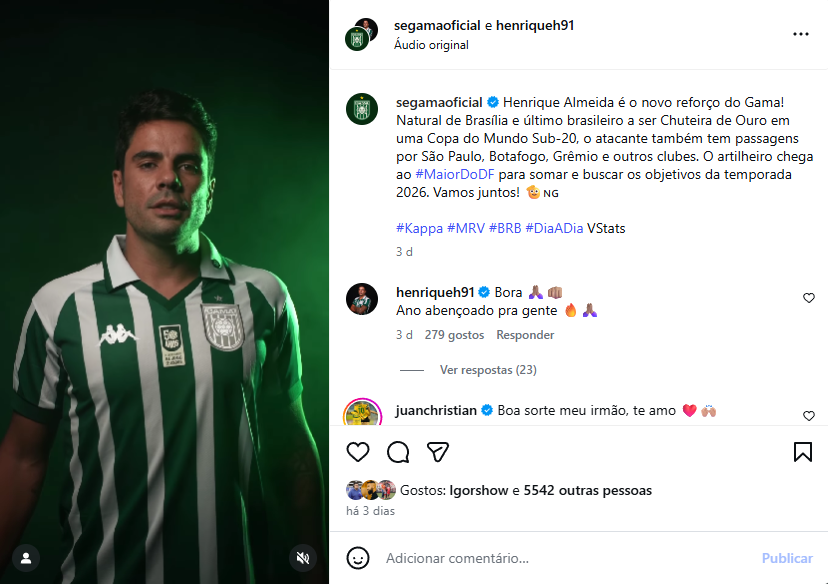The image size is (828, 584).
Task: View 5542 outras pessoas likes list
Action: point(588,491)
